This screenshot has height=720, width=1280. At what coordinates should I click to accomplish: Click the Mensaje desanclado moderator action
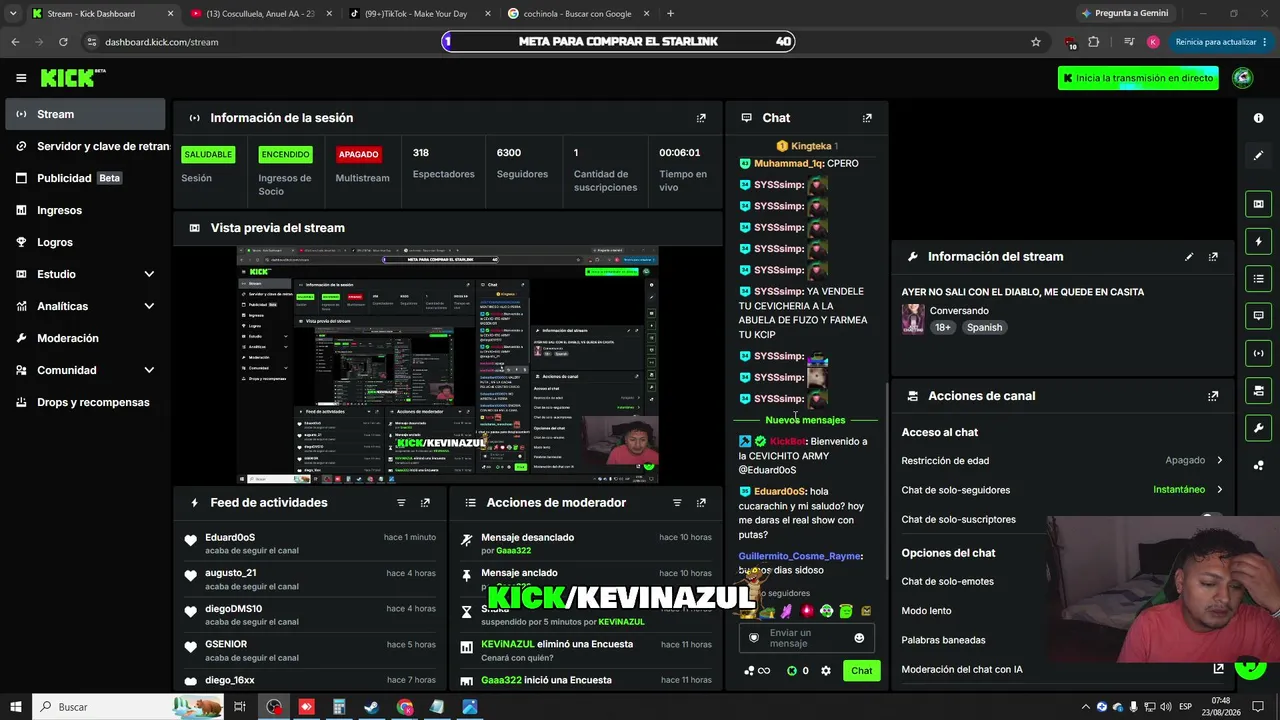coord(586,544)
